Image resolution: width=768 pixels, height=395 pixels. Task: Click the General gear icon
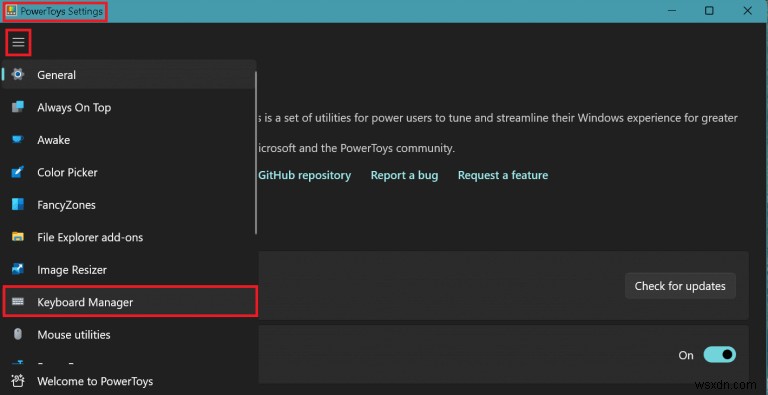[x=18, y=74]
